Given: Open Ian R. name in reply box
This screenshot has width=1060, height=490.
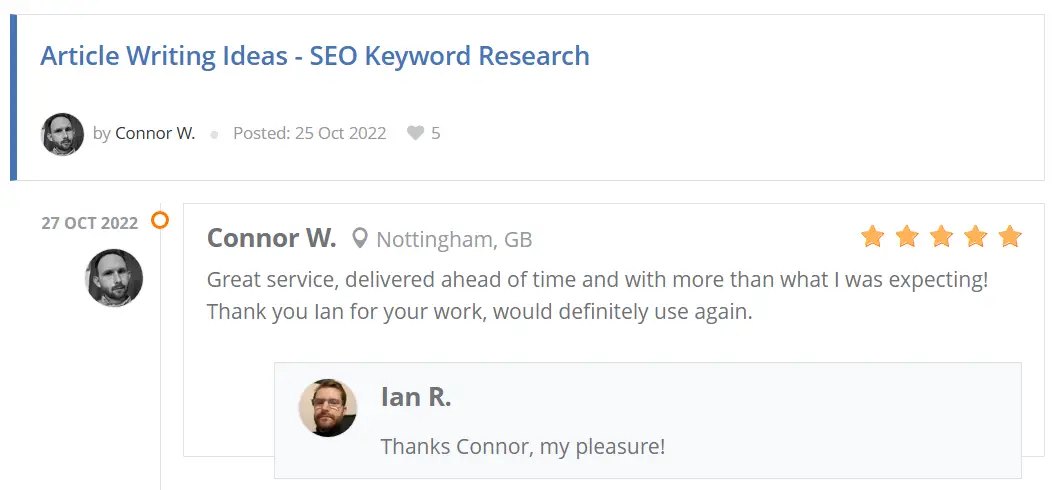Looking at the screenshot, I should pyautogui.click(x=416, y=397).
